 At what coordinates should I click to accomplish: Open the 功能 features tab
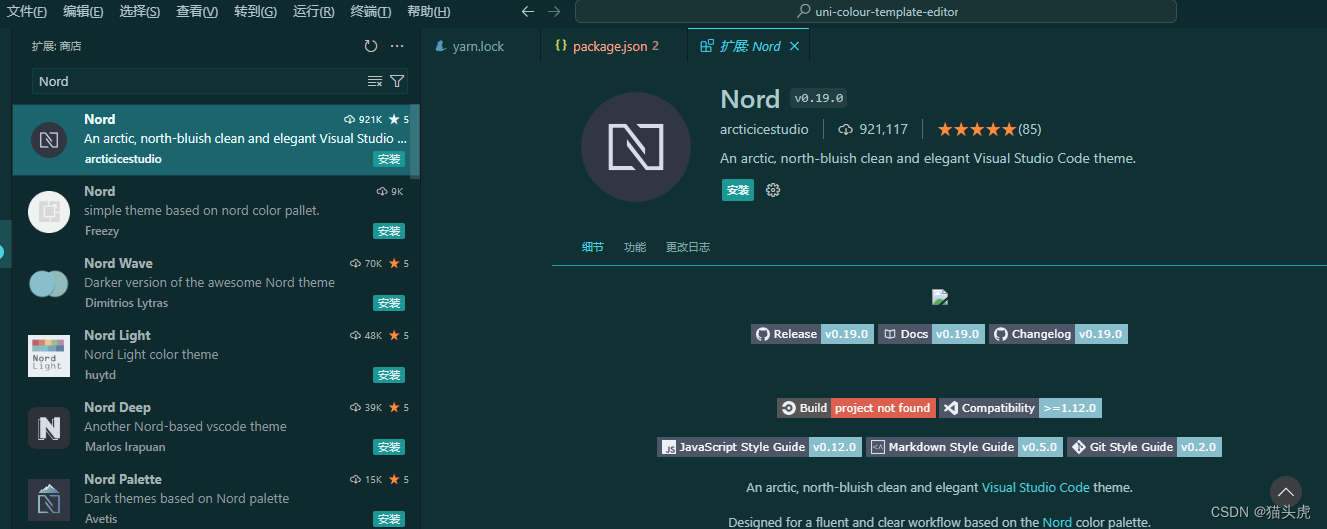[635, 247]
